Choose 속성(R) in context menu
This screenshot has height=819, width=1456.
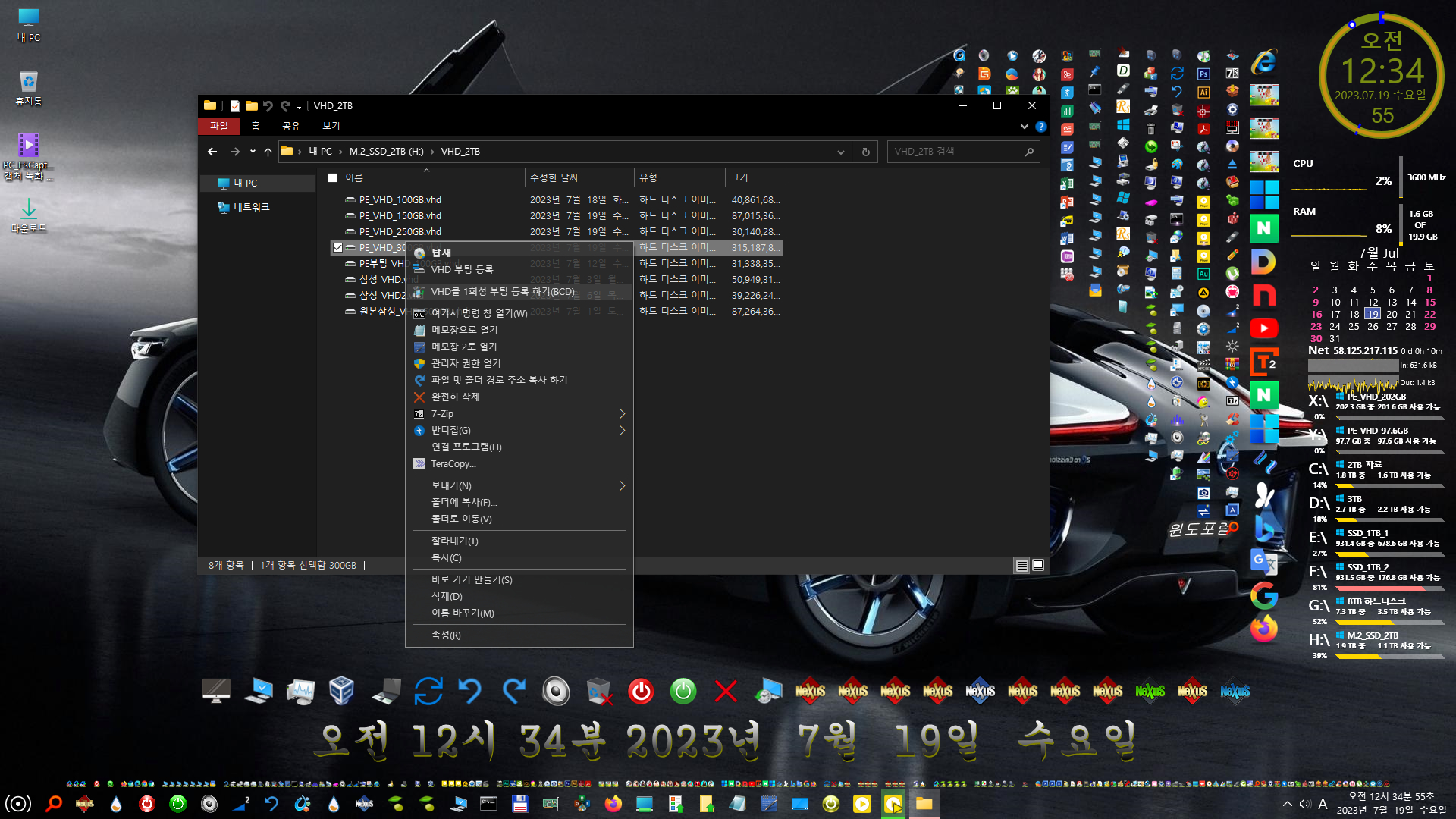coord(519,635)
